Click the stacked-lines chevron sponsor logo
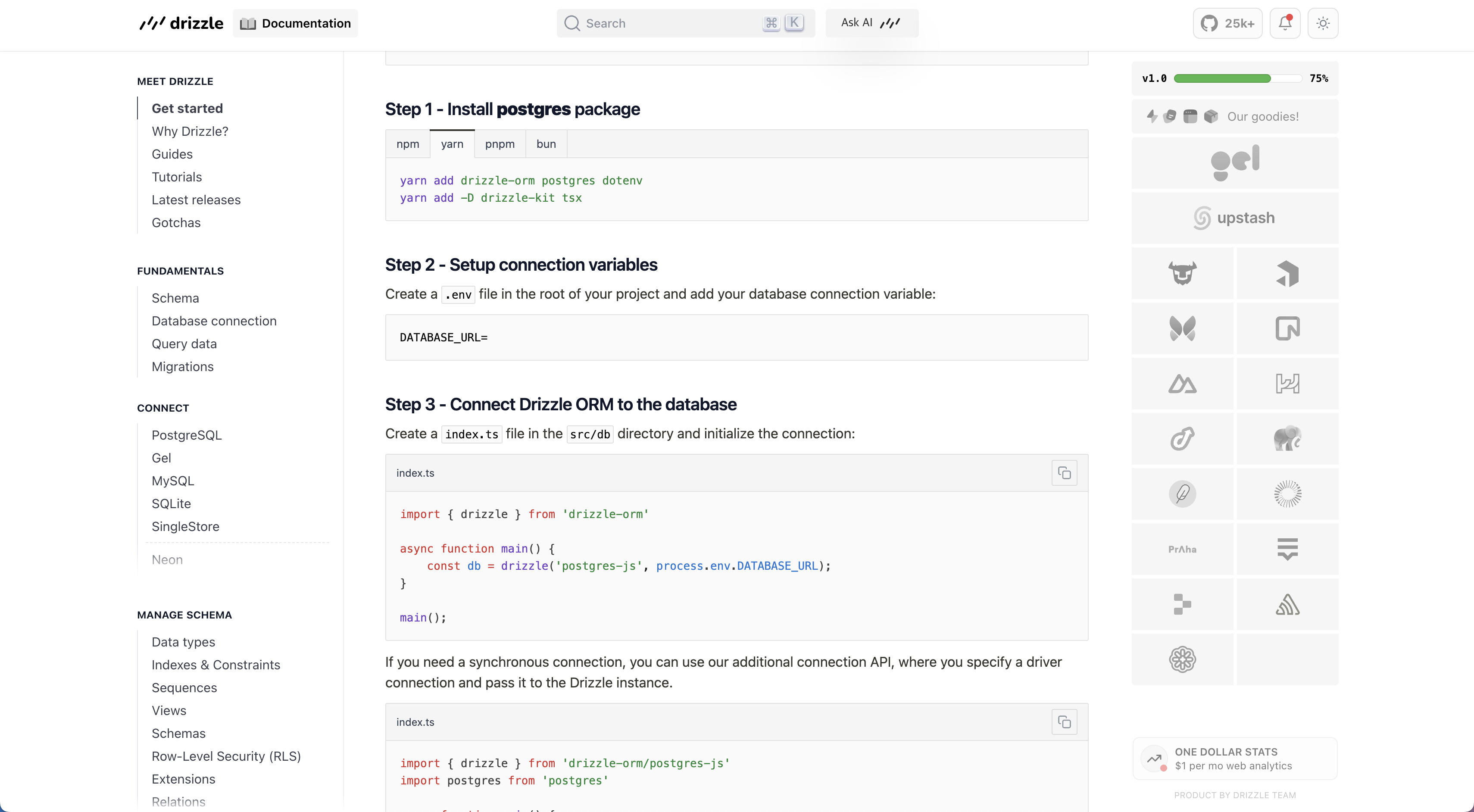 pyautogui.click(x=1287, y=549)
